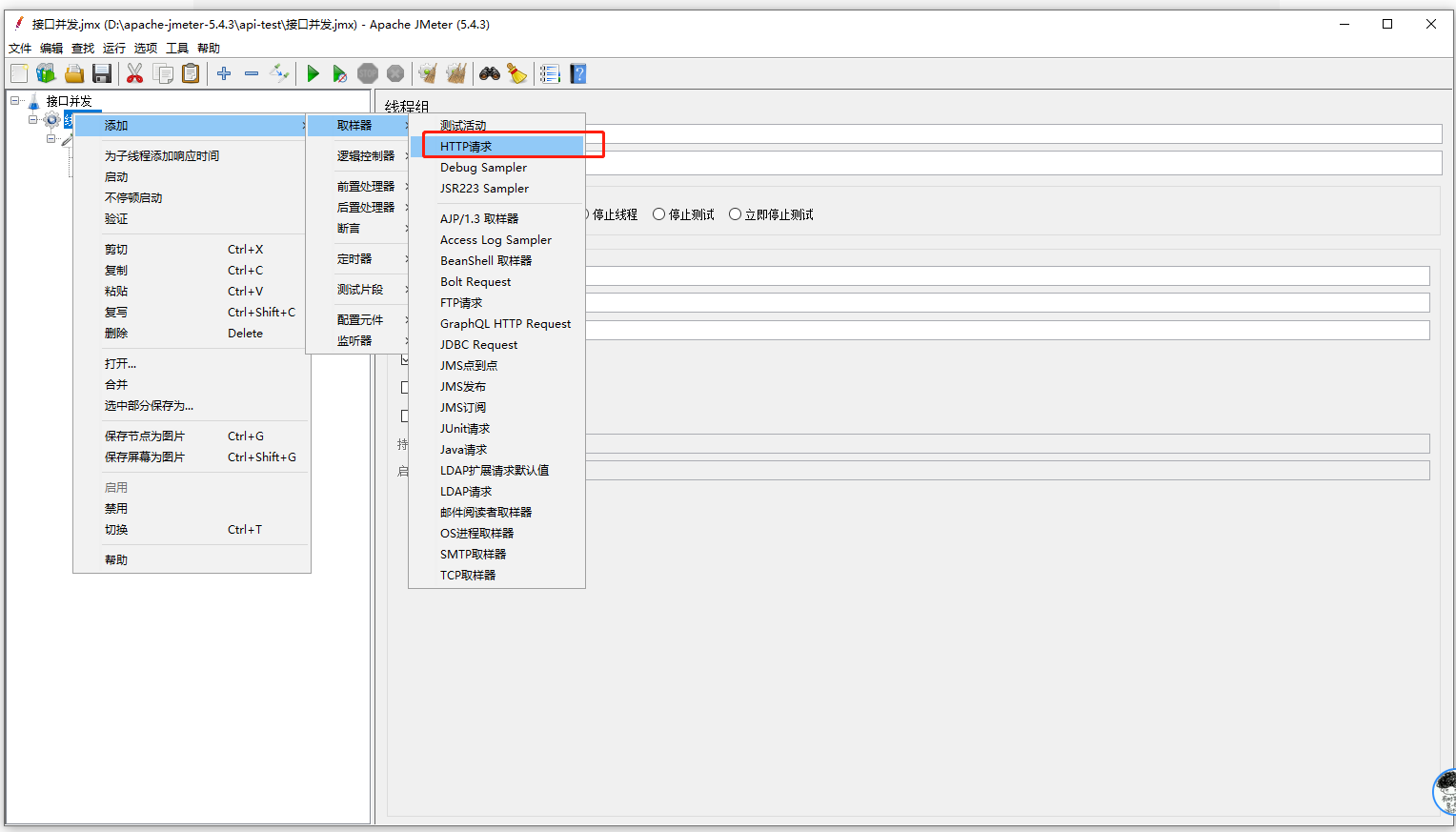The height and width of the screenshot is (832, 1456).
Task: Select 测试活动 in the sampler list
Action: point(496,125)
